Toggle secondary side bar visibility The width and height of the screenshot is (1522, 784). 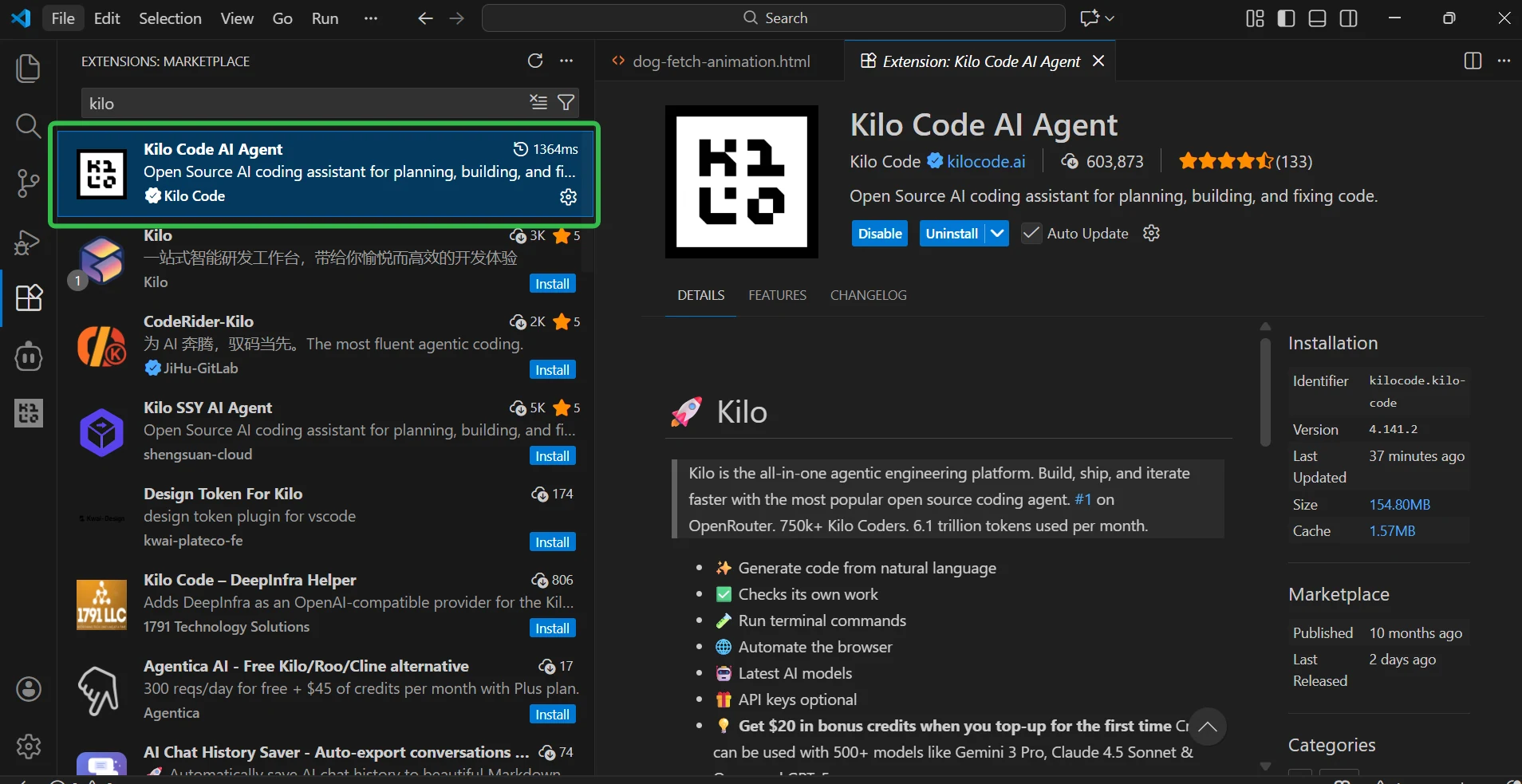click(1349, 18)
